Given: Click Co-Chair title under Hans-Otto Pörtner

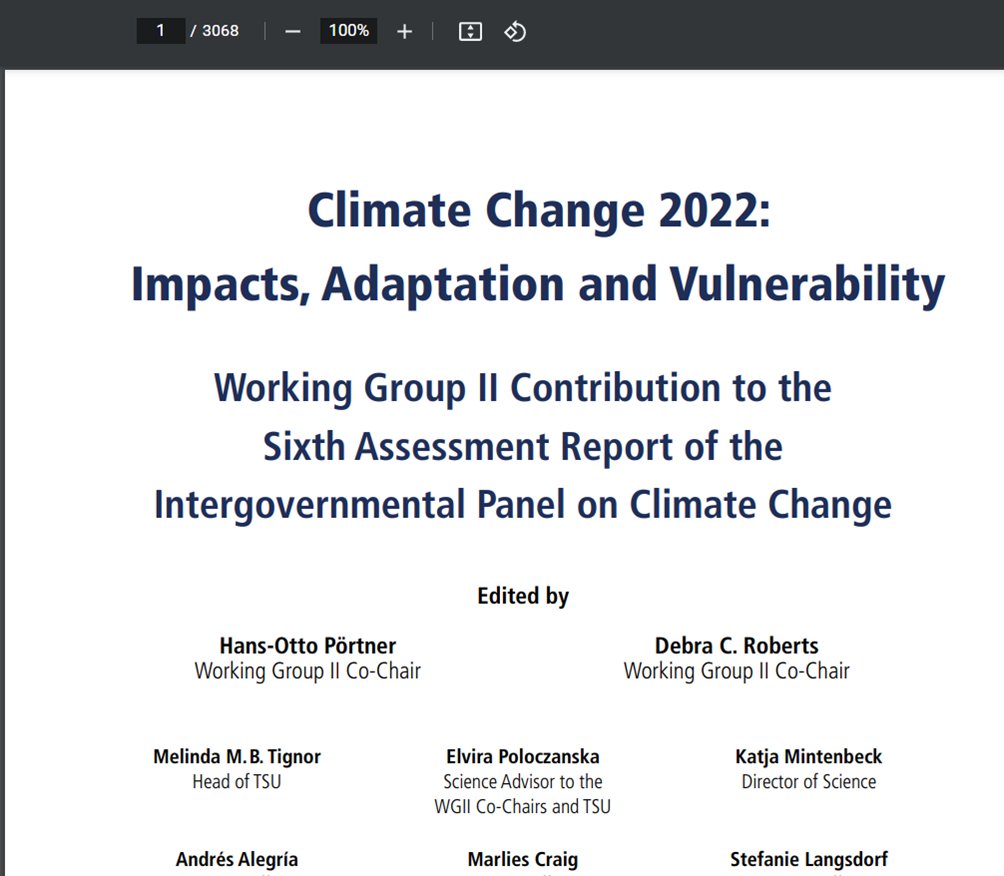Looking at the screenshot, I should click(308, 671).
